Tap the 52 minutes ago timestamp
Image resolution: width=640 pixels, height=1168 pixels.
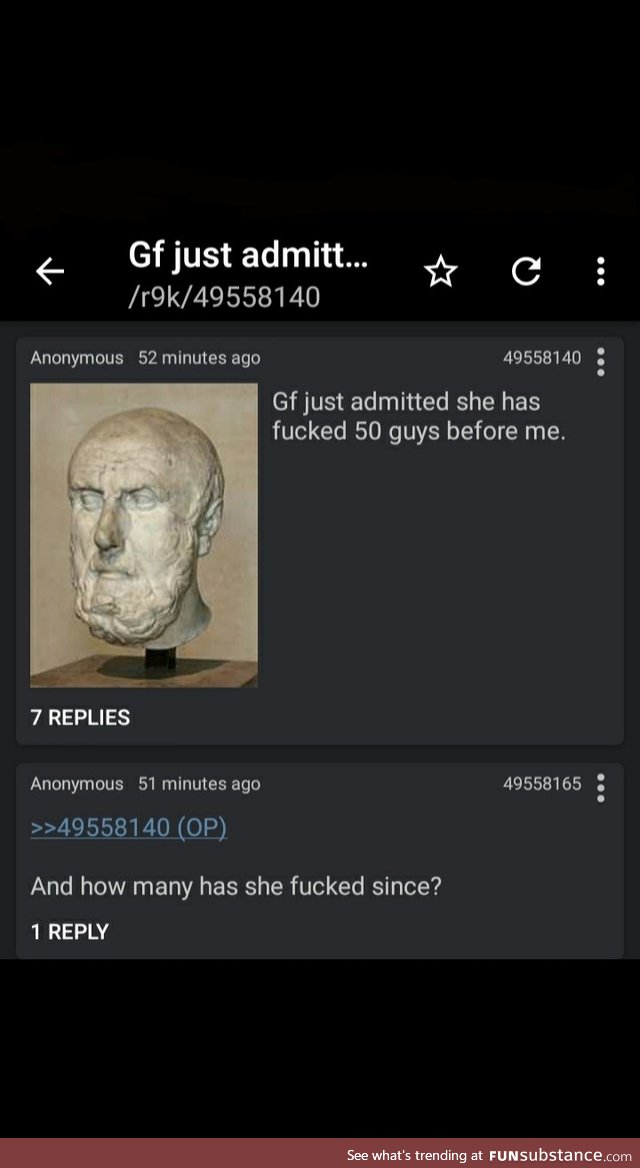[199, 358]
